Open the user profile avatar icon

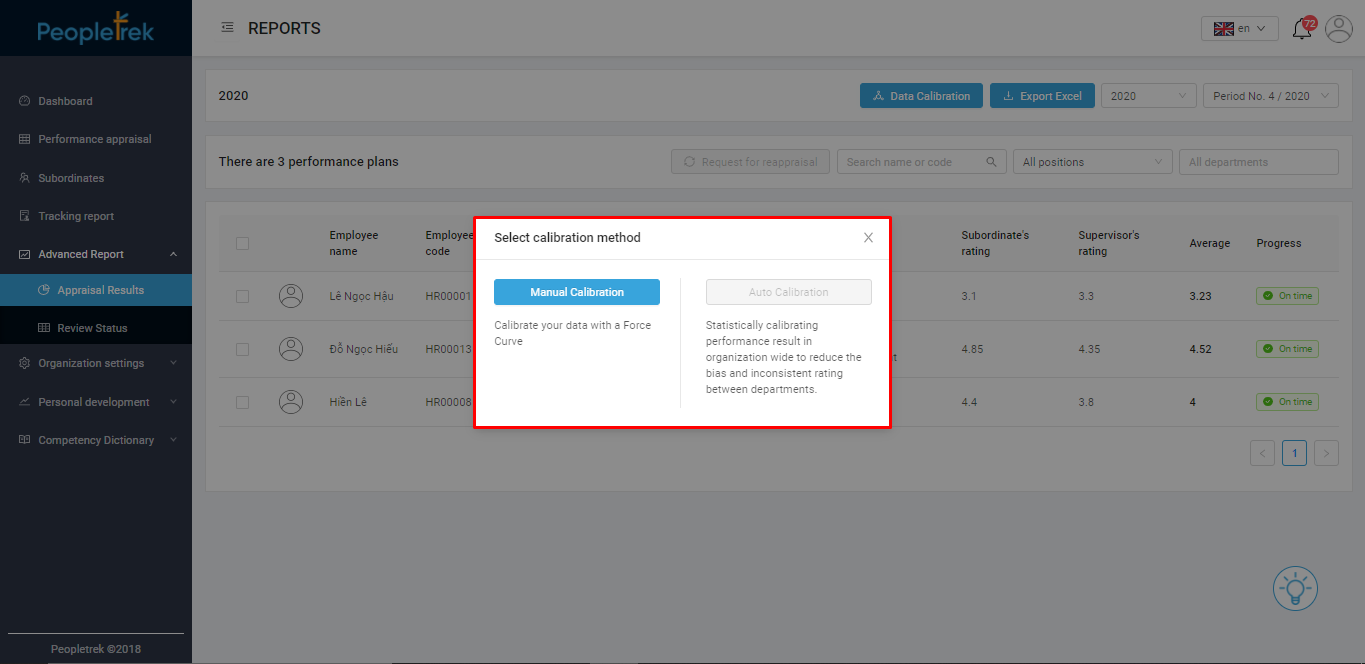click(x=1338, y=29)
